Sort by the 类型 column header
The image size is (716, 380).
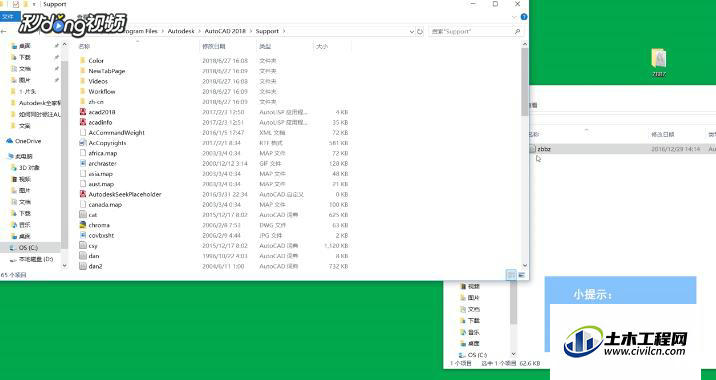point(265,46)
